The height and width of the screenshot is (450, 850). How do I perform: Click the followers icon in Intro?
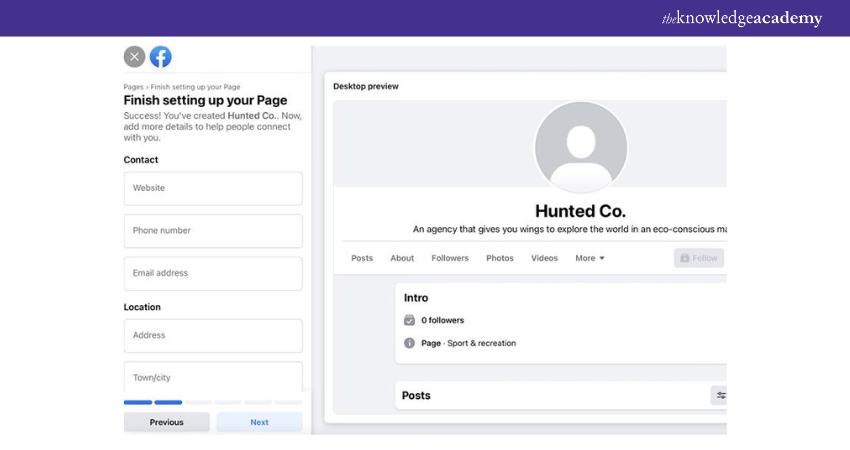coord(409,320)
